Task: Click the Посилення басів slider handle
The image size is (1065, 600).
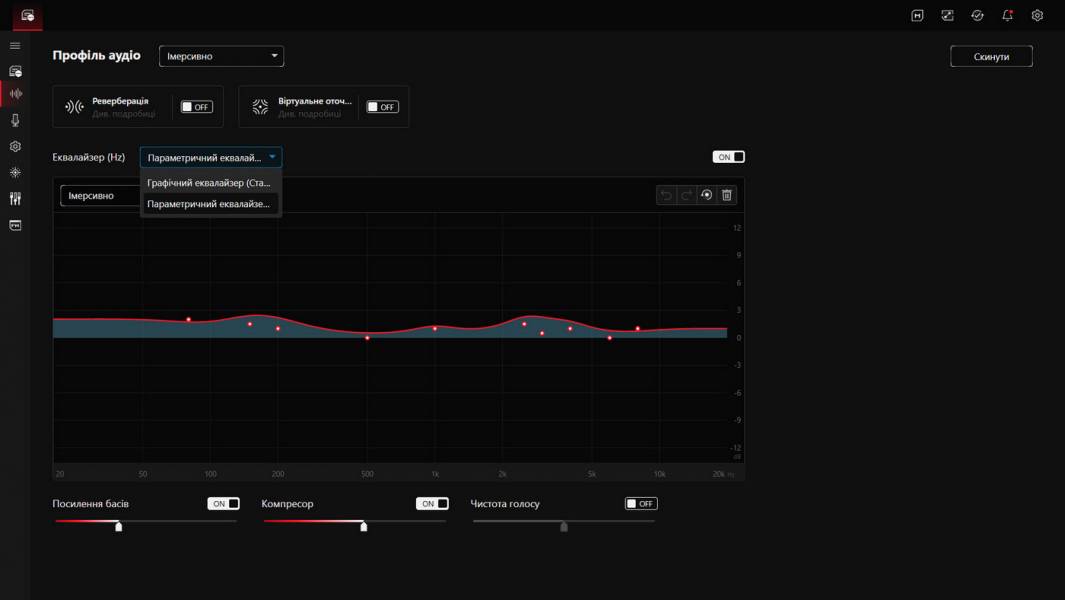Action: (x=119, y=526)
